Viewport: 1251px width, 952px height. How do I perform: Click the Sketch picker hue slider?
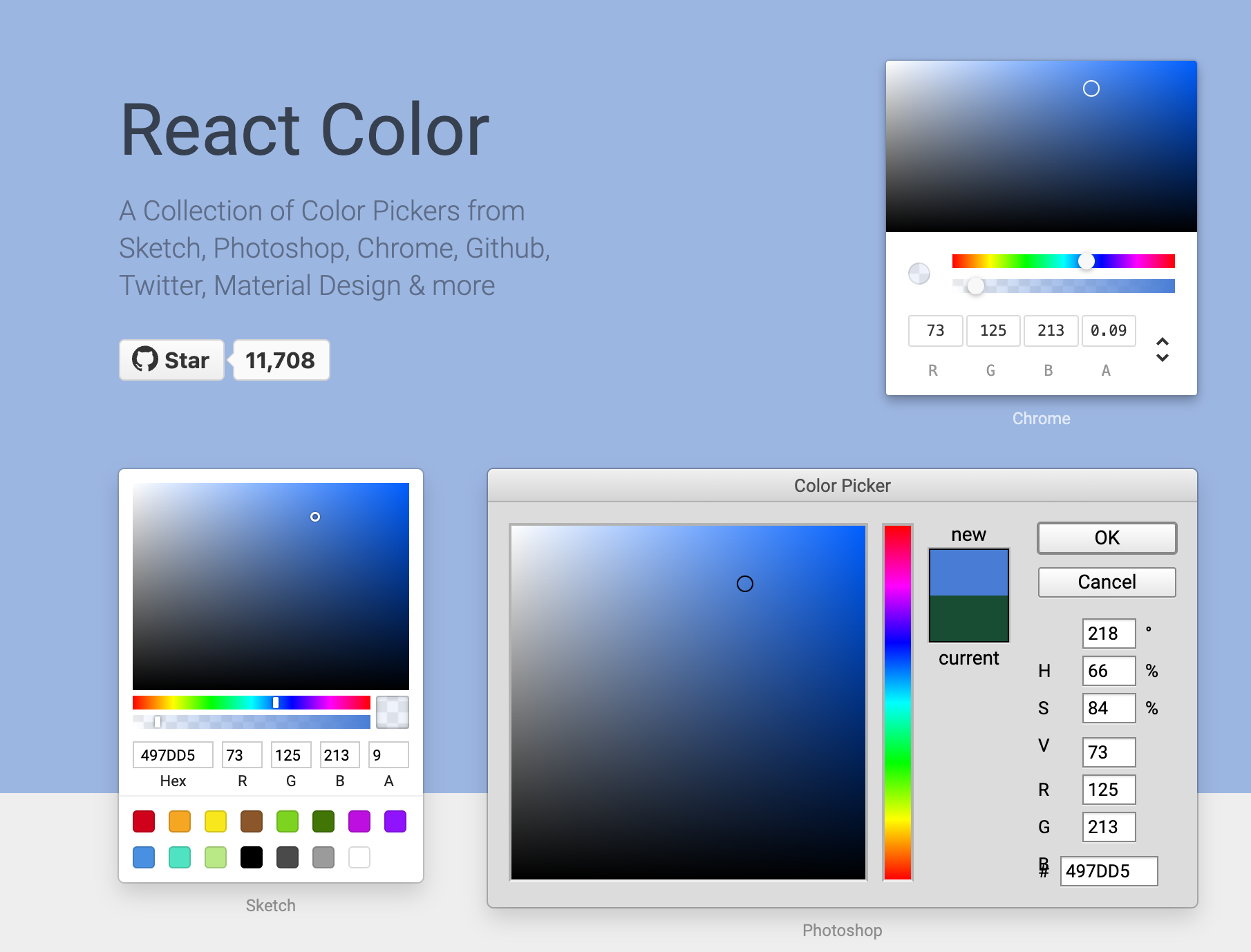point(252,703)
